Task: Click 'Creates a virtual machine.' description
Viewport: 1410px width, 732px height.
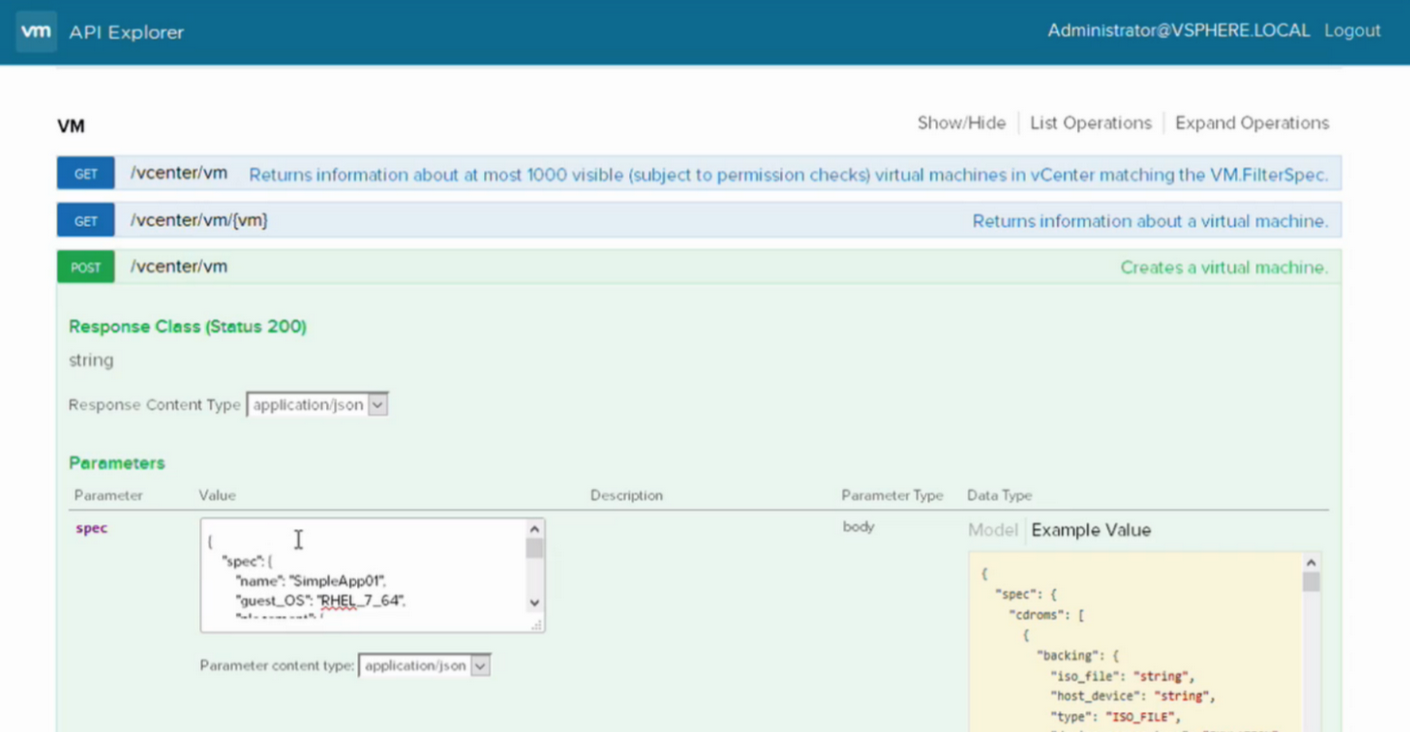Action: [1224, 268]
